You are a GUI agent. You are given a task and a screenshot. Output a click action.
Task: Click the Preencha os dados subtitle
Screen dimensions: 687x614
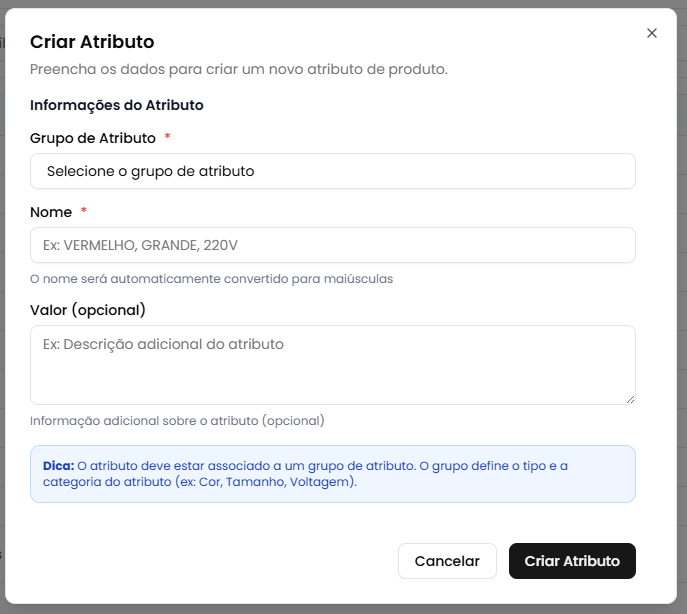tap(238, 69)
